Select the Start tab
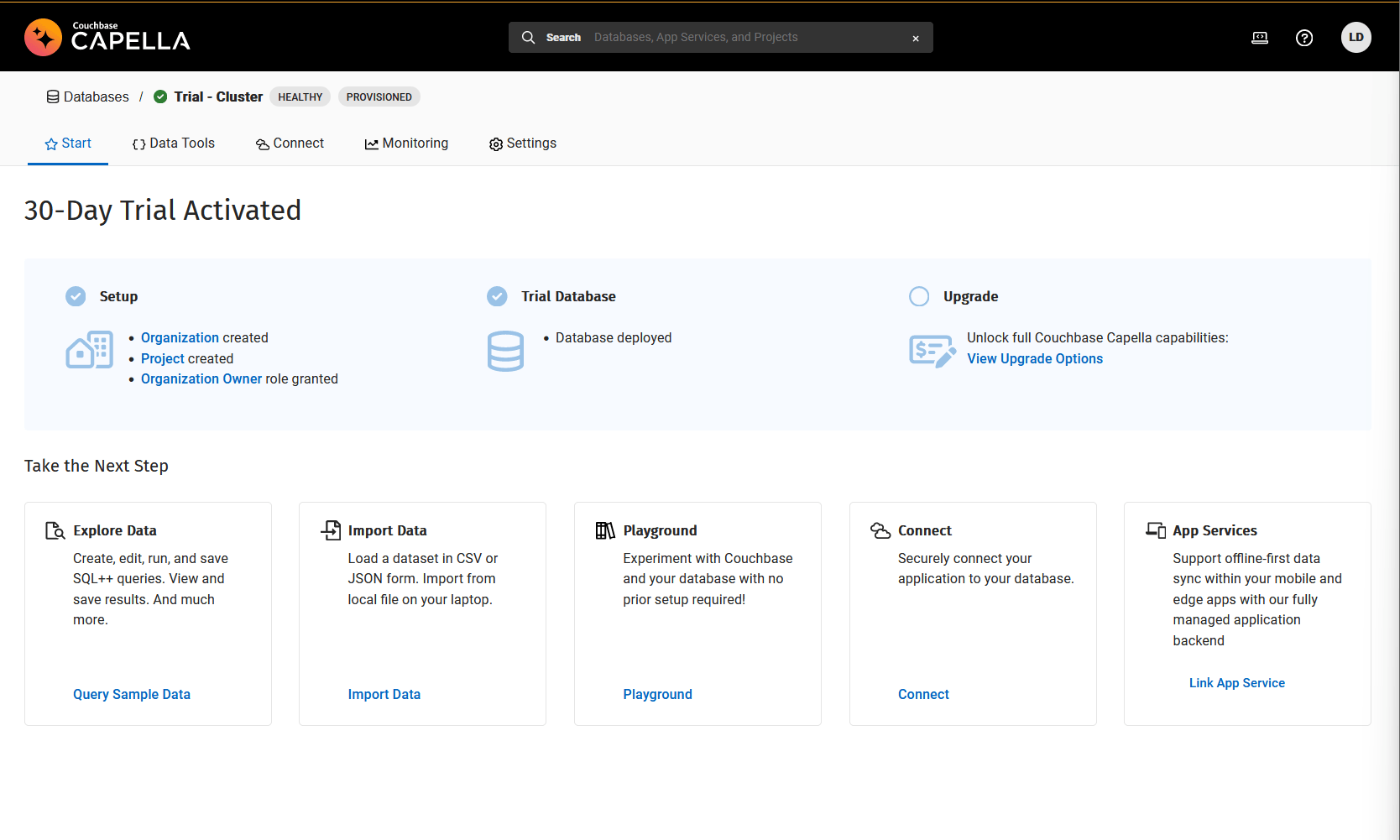The height and width of the screenshot is (840, 1400). click(68, 143)
